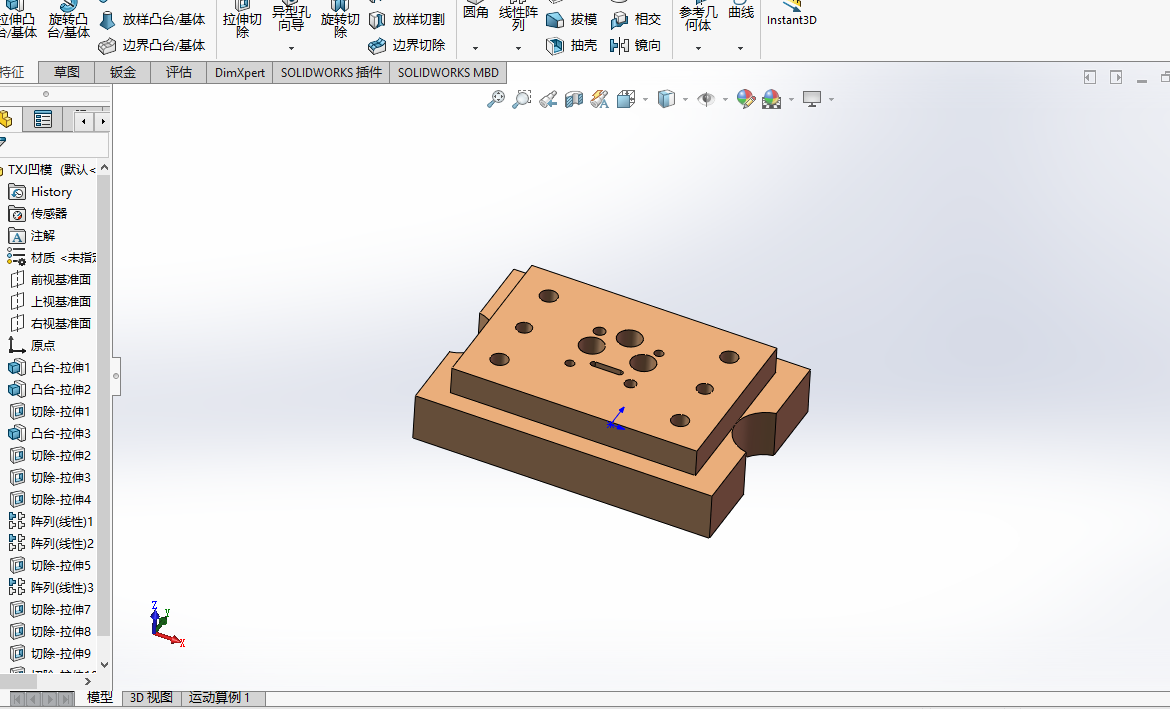Image resolution: width=1170 pixels, height=709 pixels.
Task: Expand the Display Style dropdown arrow
Action: pos(685,99)
